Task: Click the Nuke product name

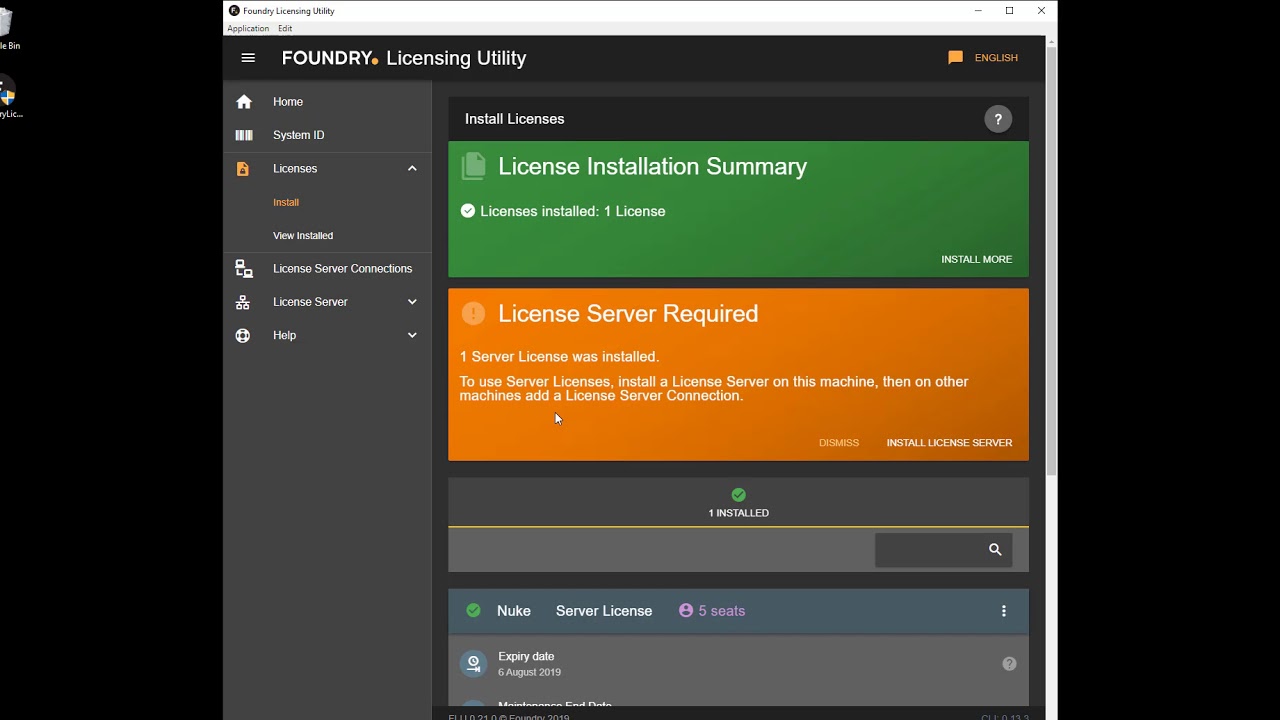Action: (x=514, y=611)
